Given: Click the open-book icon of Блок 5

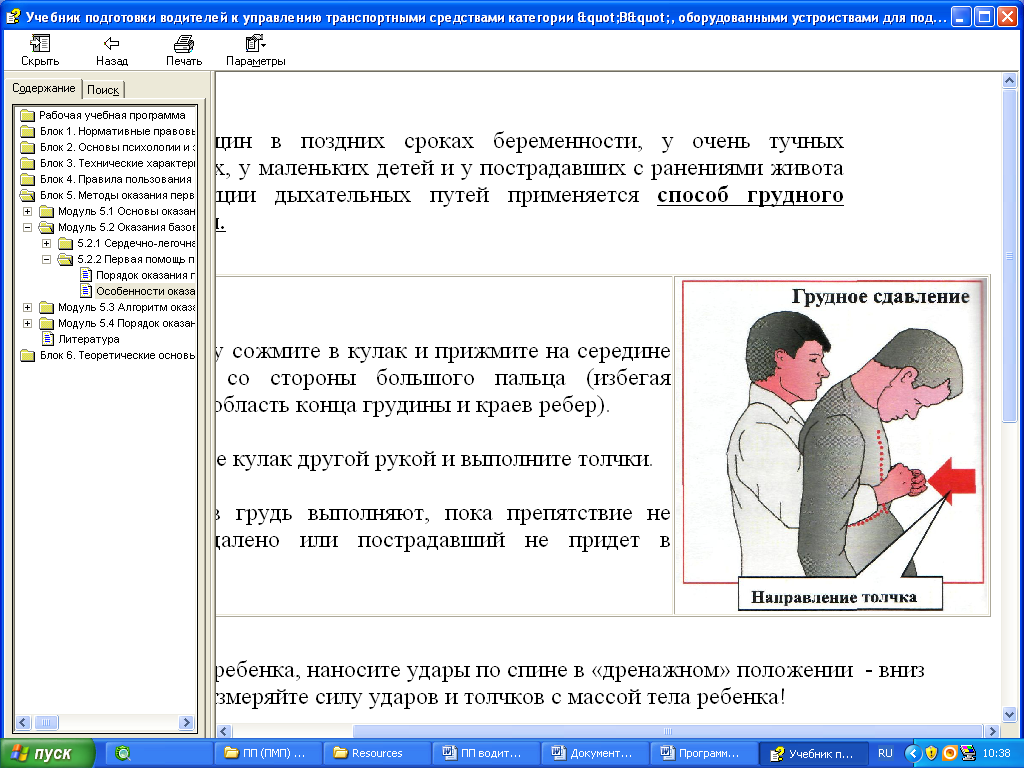Looking at the screenshot, I should tap(27, 195).
